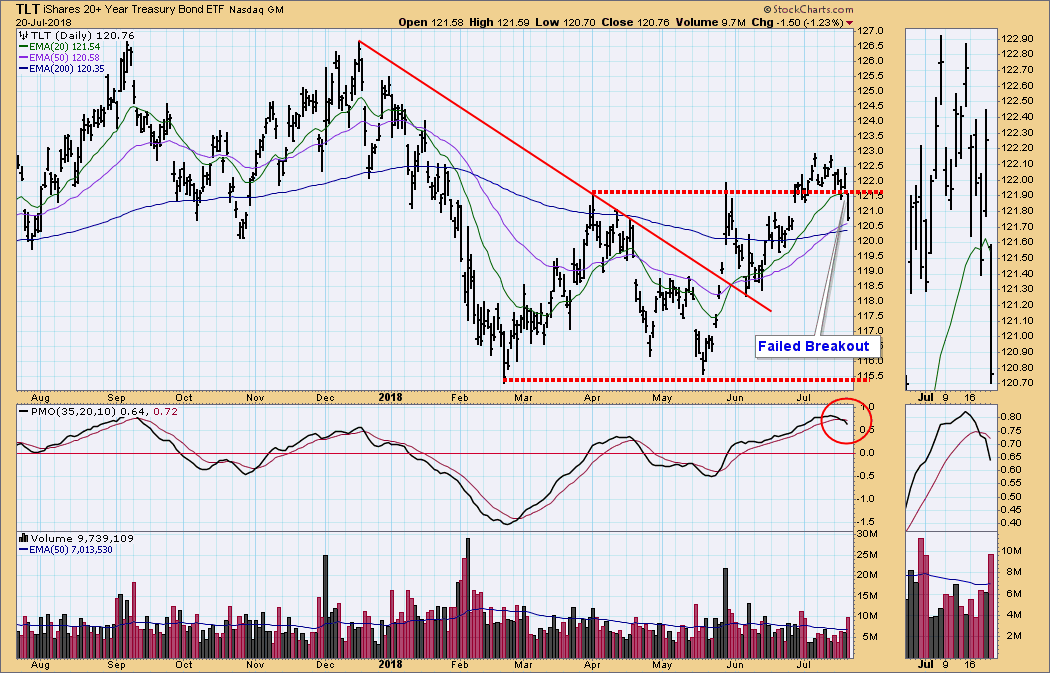Click the Nov label at the very bottom axis

(255, 665)
